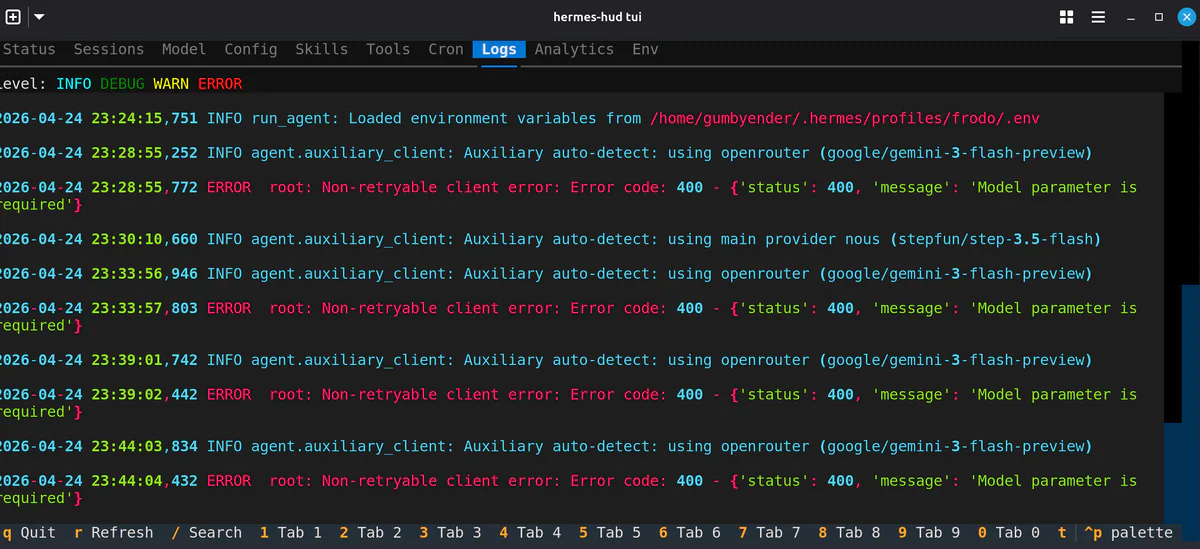Click Tab 7 footer shortcut

click(770, 533)
